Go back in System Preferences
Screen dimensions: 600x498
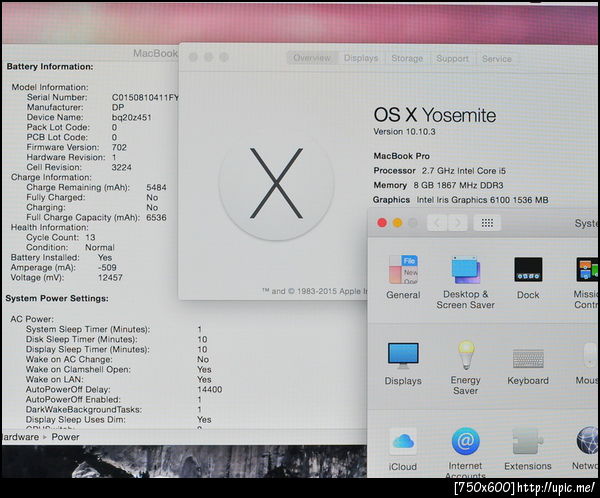pyautogui.click(x=437, y=223)
